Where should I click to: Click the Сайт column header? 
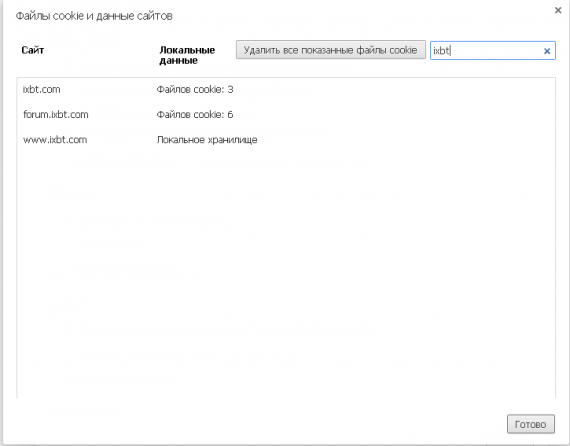tap(33, 50)
